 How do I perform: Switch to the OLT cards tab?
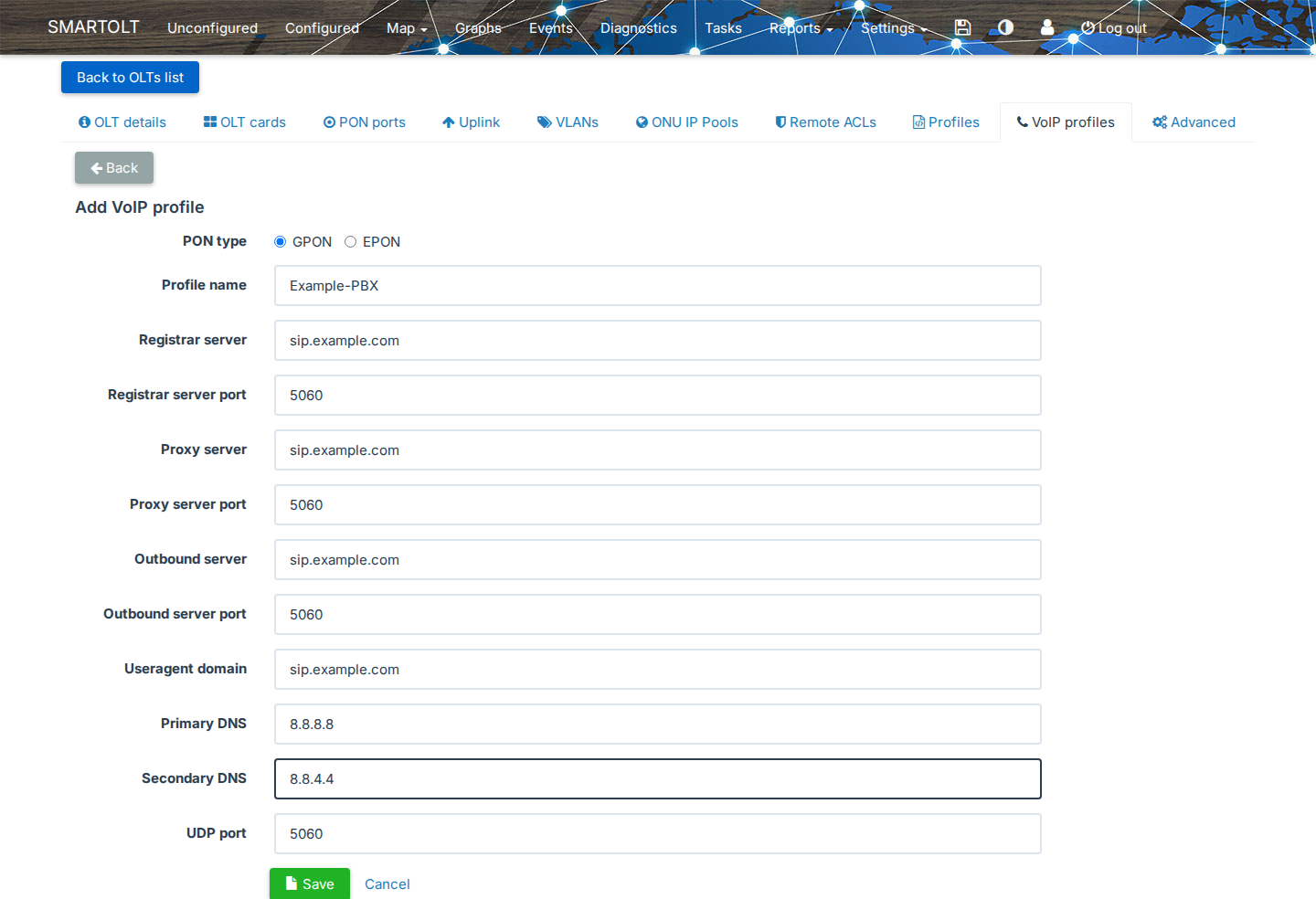click(x=245, y=122)
